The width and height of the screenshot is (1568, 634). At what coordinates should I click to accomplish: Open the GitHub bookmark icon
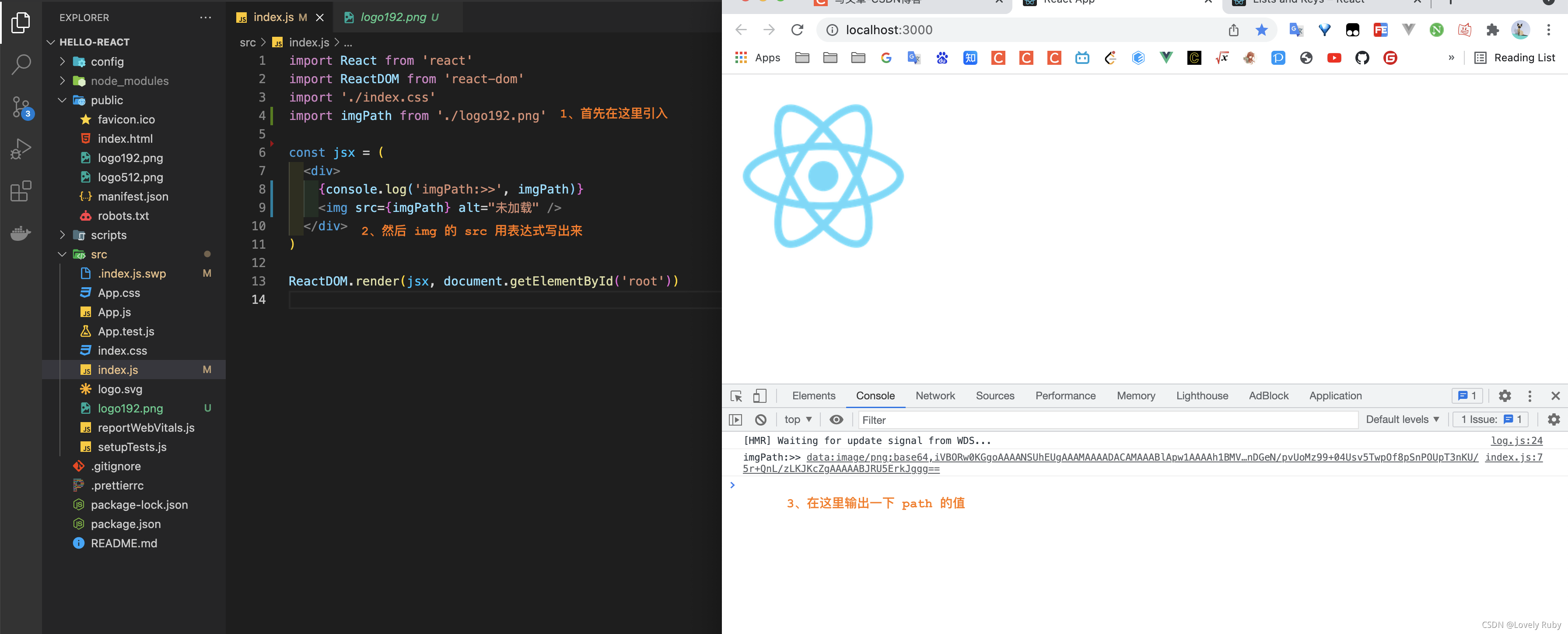click(x=1362, y=58)
